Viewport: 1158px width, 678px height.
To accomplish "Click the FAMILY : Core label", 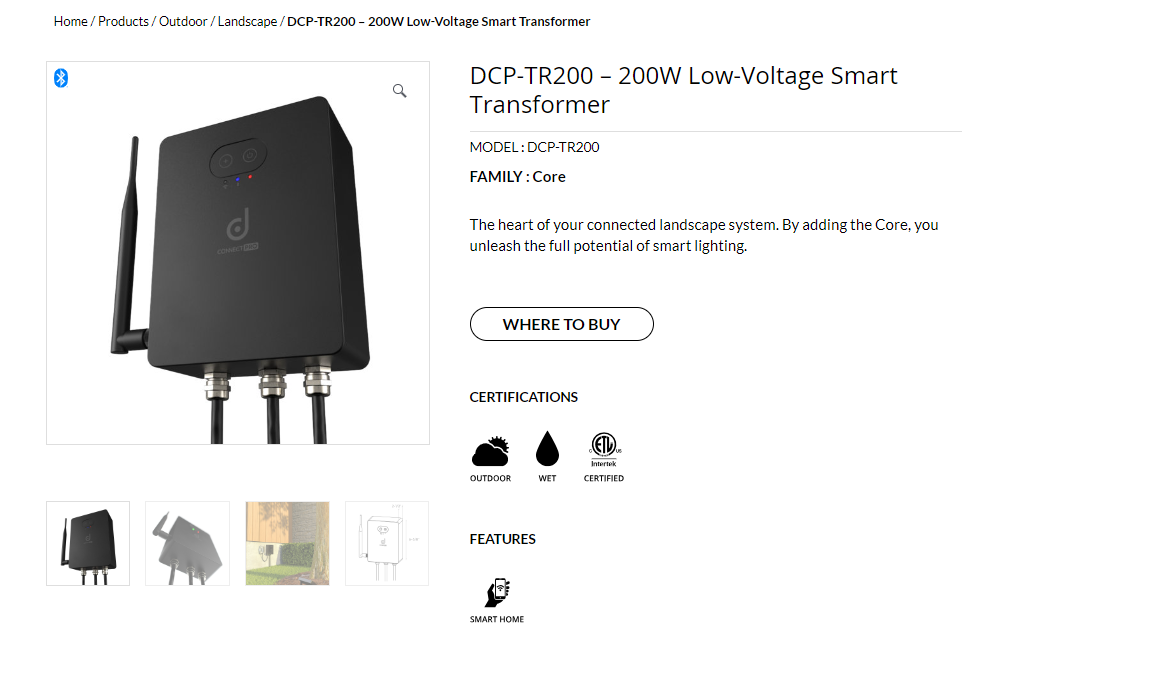I will pos(518,177).
